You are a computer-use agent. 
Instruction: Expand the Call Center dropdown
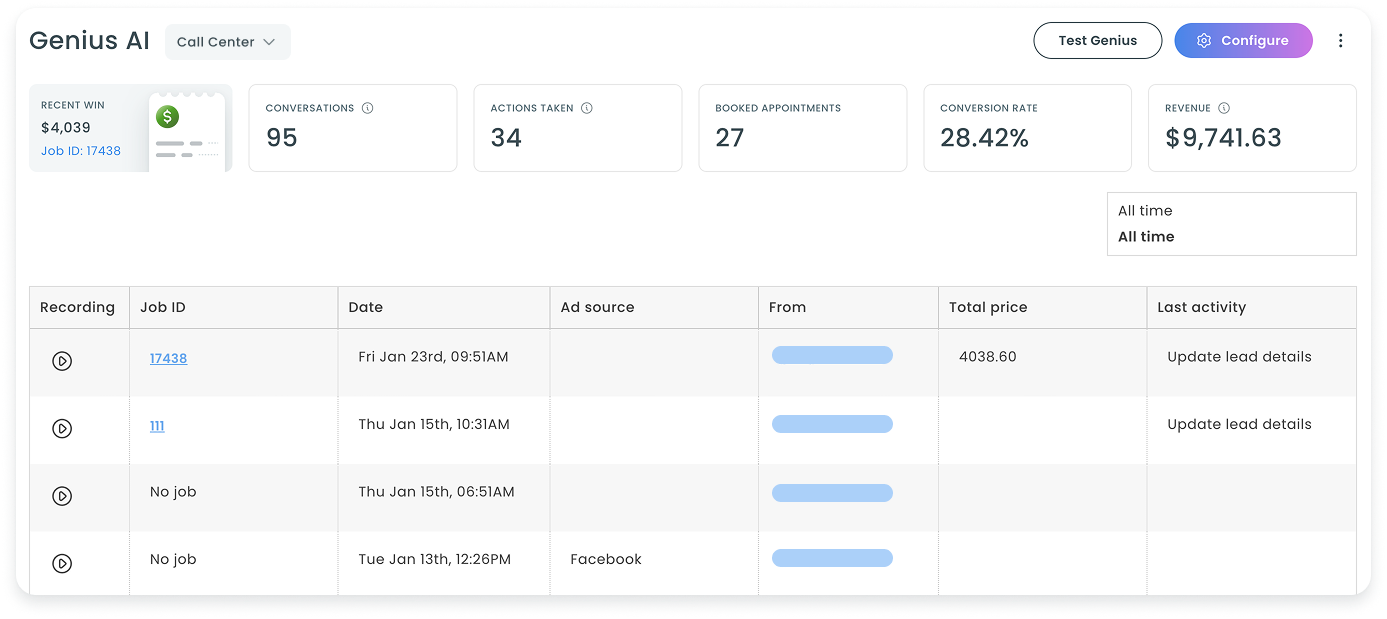pos(227,42)
